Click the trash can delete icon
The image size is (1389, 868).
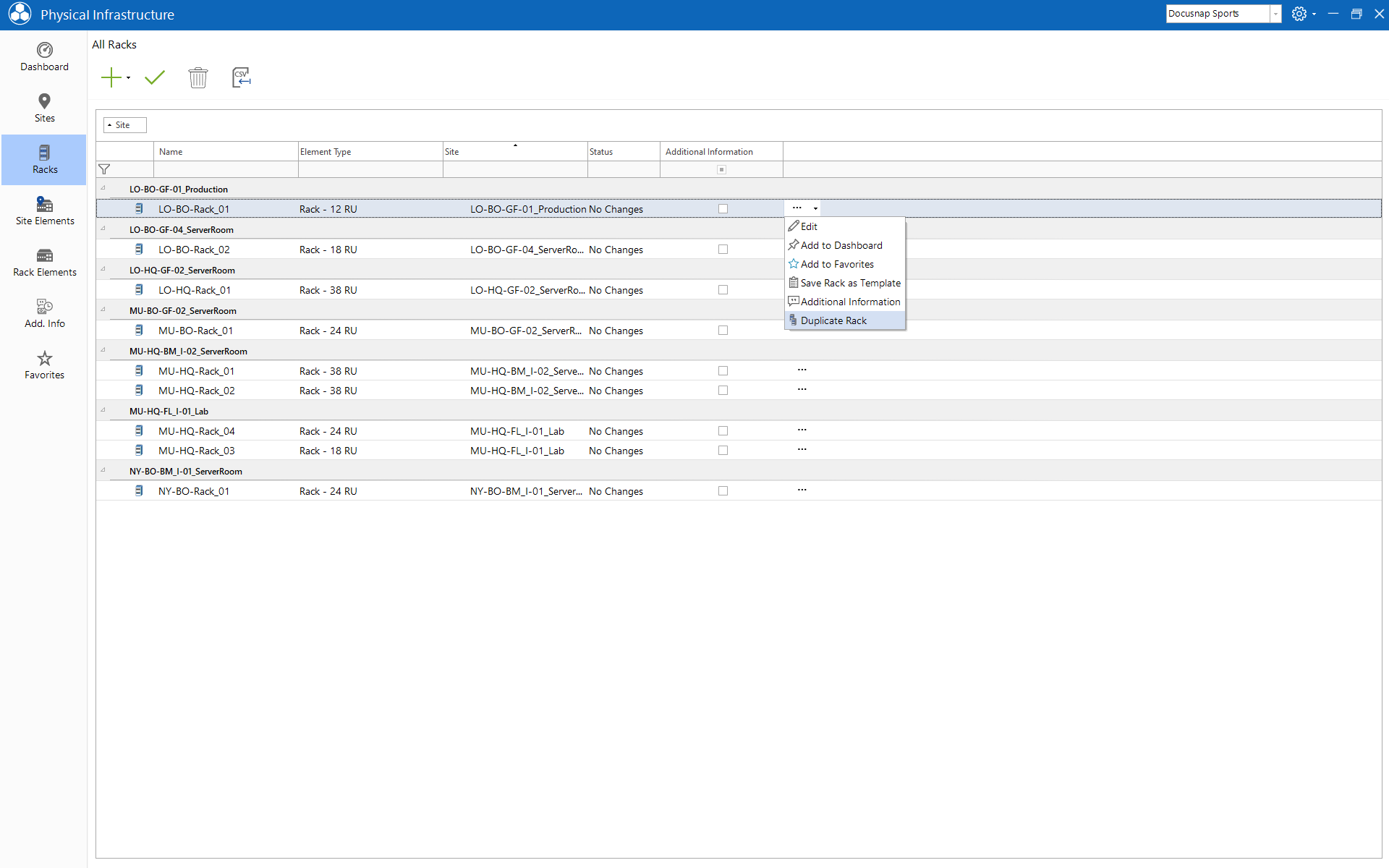coord(198,77)
